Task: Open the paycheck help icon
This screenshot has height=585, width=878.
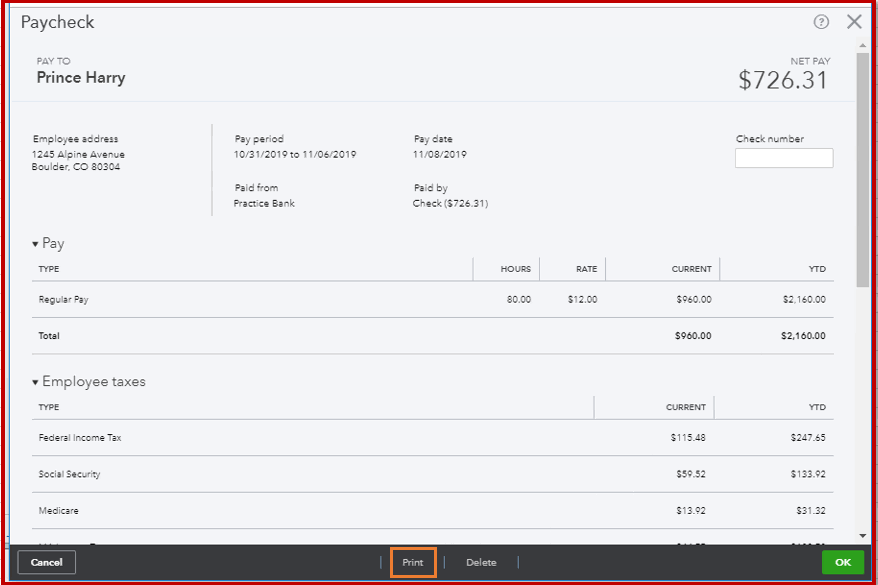Action: pos(822,22)
